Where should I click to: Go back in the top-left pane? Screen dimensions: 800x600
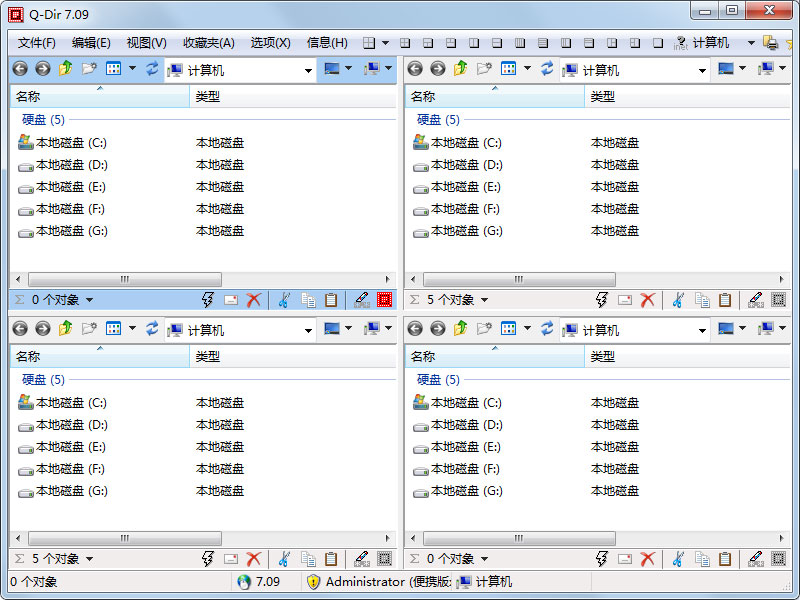20,68
